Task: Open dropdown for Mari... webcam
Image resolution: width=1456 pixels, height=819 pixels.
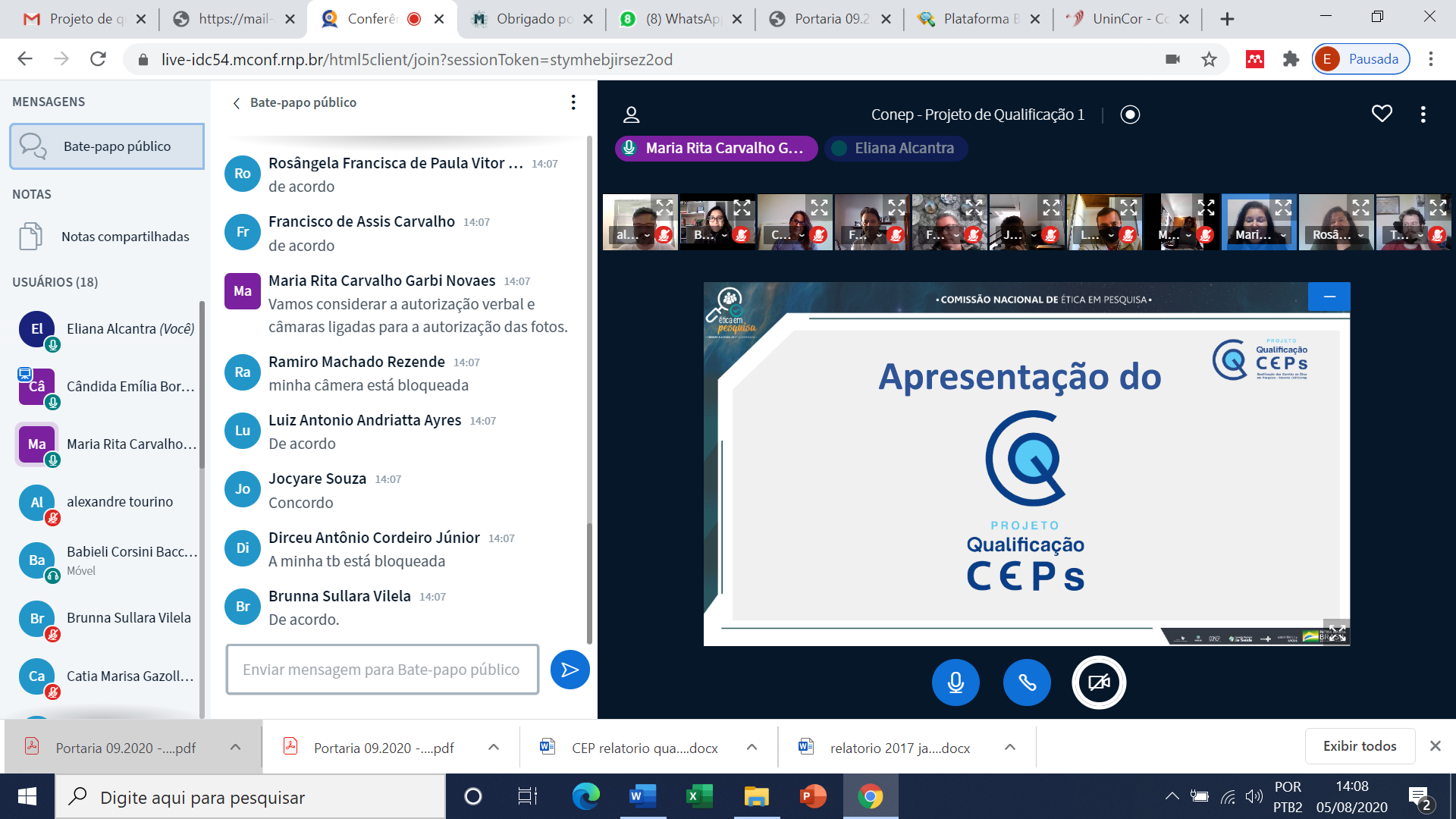Action: tap(1260, 235)
